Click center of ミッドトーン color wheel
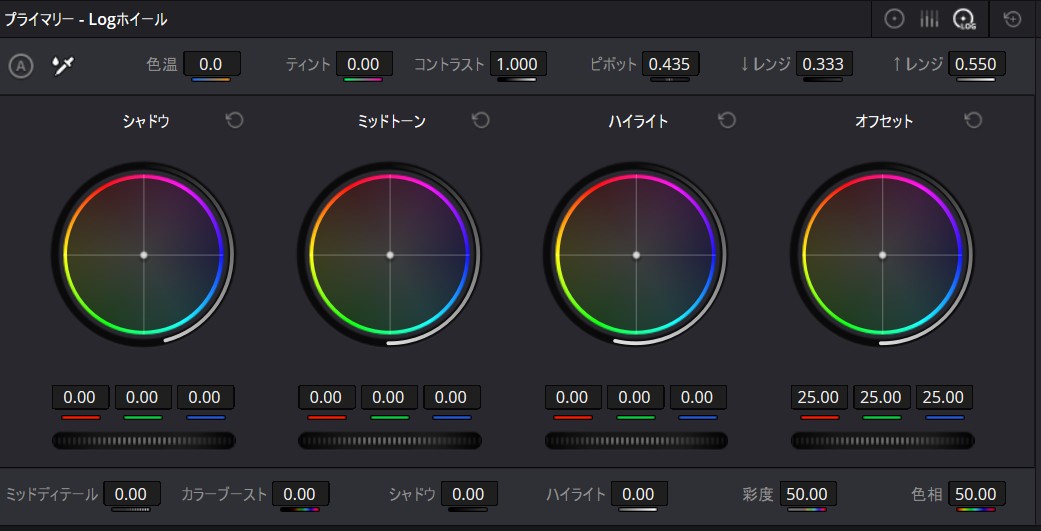This screenshot has height=531, width=1041. (389, 255)
